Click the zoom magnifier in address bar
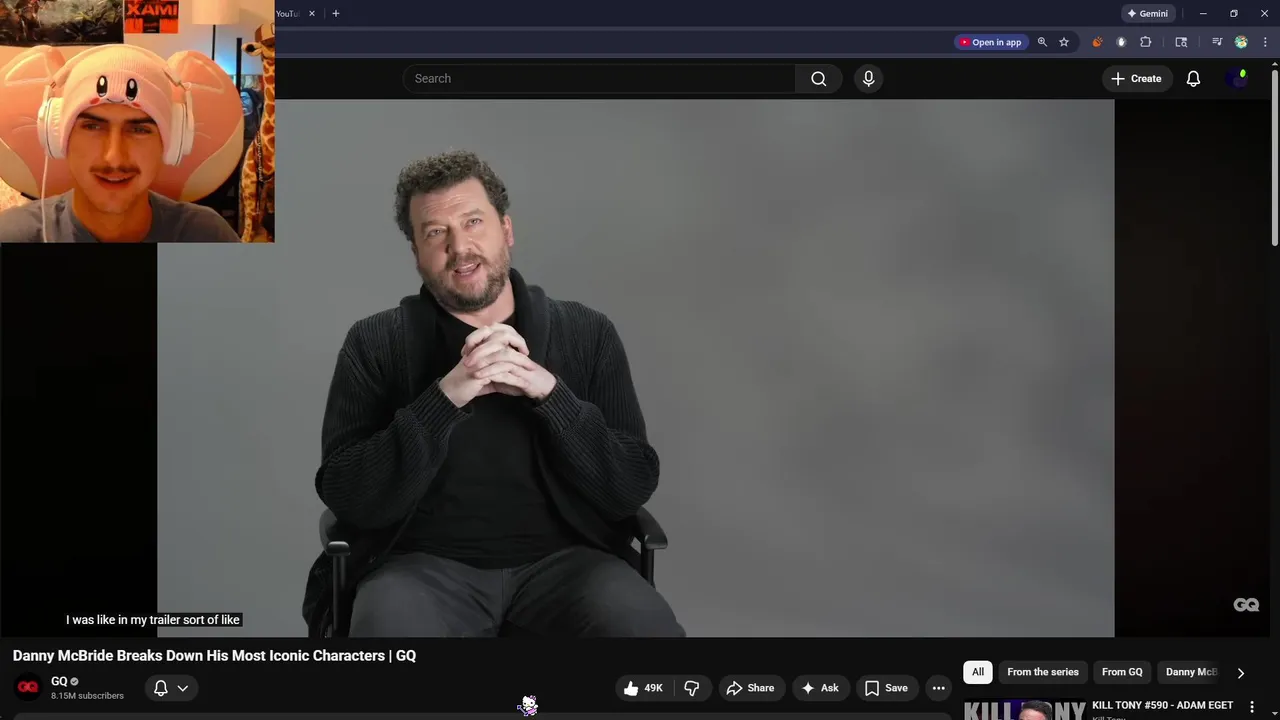The height and width of the screenshot is (720, 1280). point(1042,42)
